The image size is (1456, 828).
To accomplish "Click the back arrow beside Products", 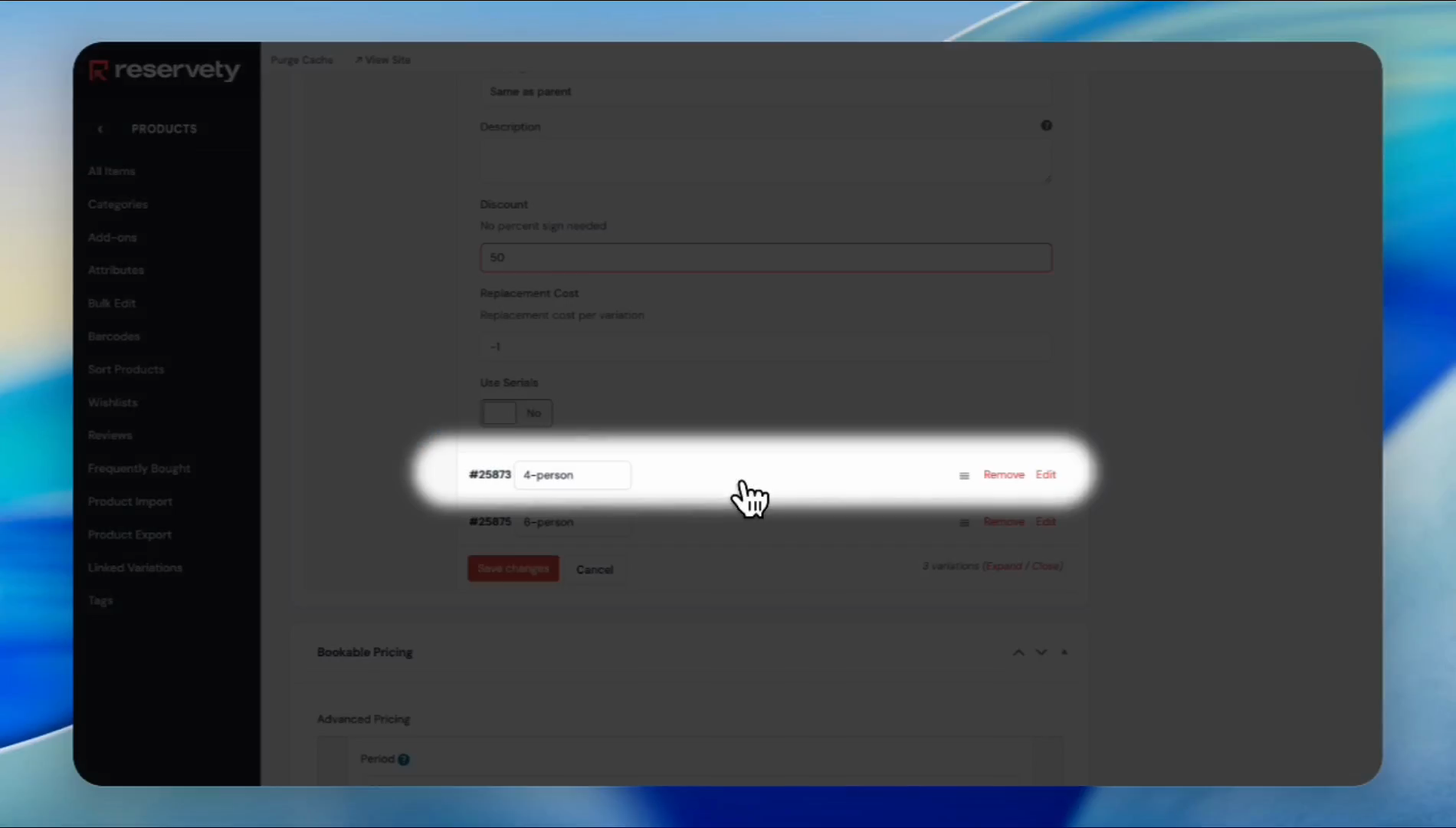I will [x=100, y=129].
